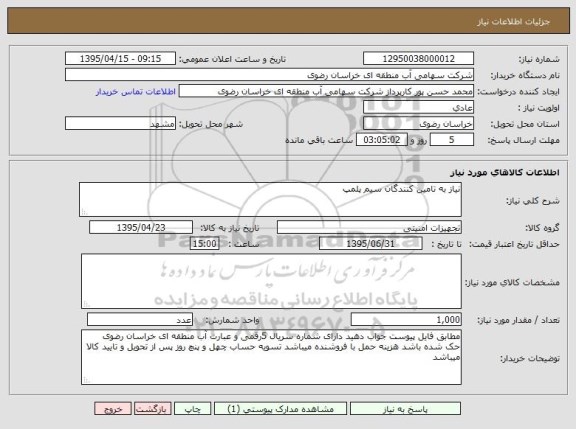Click the delivery city field مشهد
Screen dimensions: 576x429
[x=120, y=123]
